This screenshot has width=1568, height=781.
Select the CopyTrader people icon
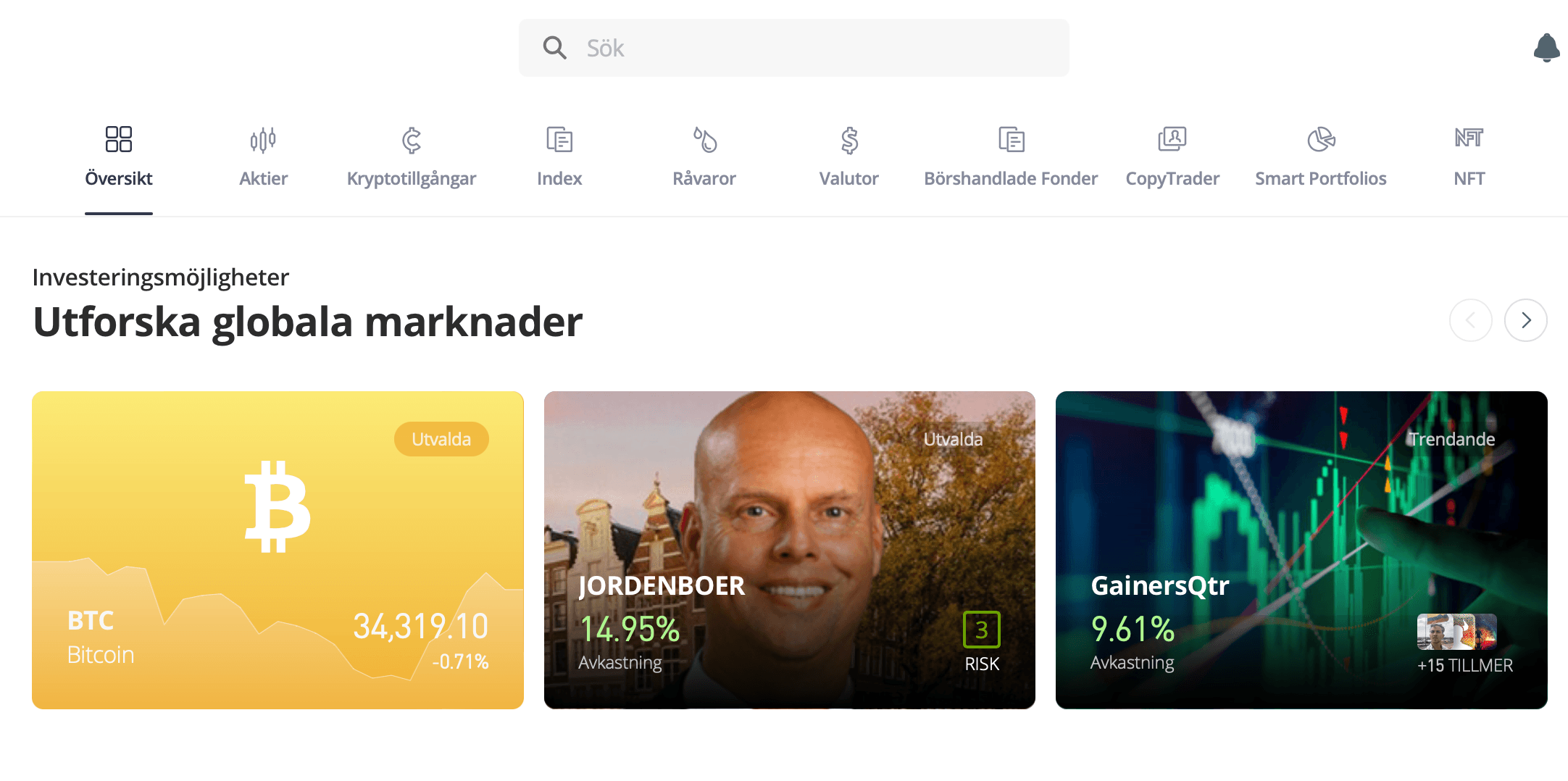[x=1172, y=138]
